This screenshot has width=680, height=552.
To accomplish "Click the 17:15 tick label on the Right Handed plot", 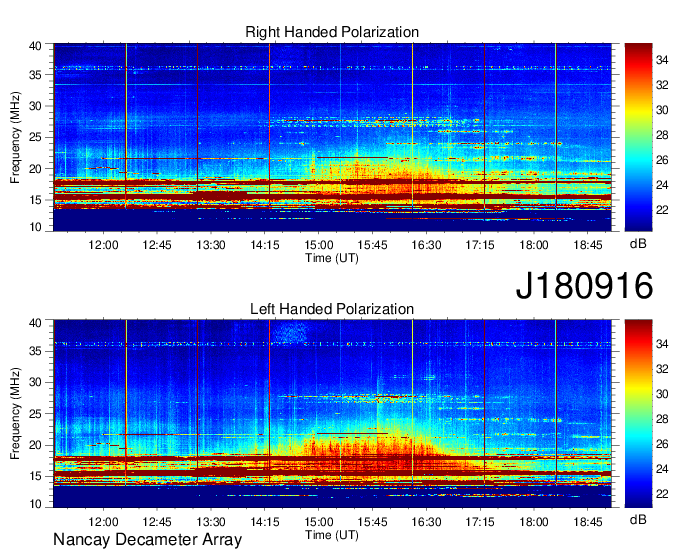I will (480, 245).
